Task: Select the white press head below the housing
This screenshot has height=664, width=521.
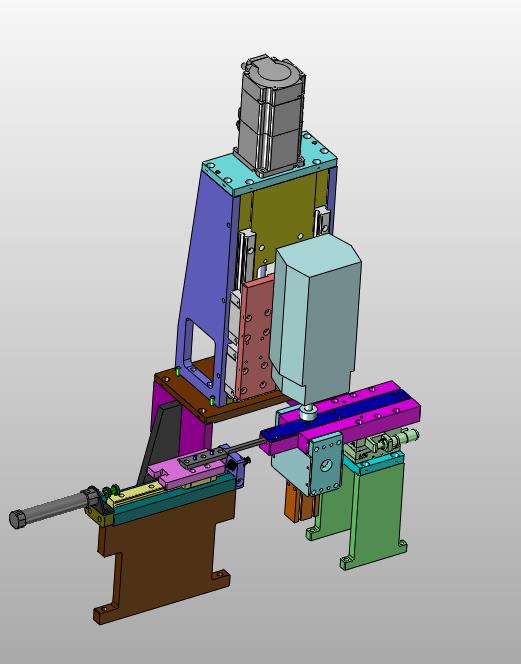Action: [308, 412]
